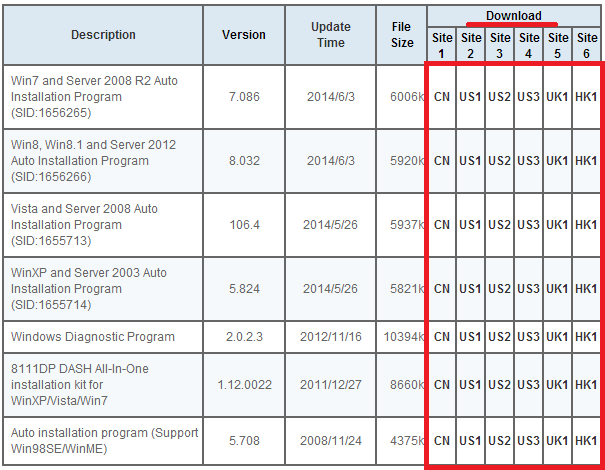Download Vista Server 2008 driver via US1
The image size is (605, 470).
[470, 225]
